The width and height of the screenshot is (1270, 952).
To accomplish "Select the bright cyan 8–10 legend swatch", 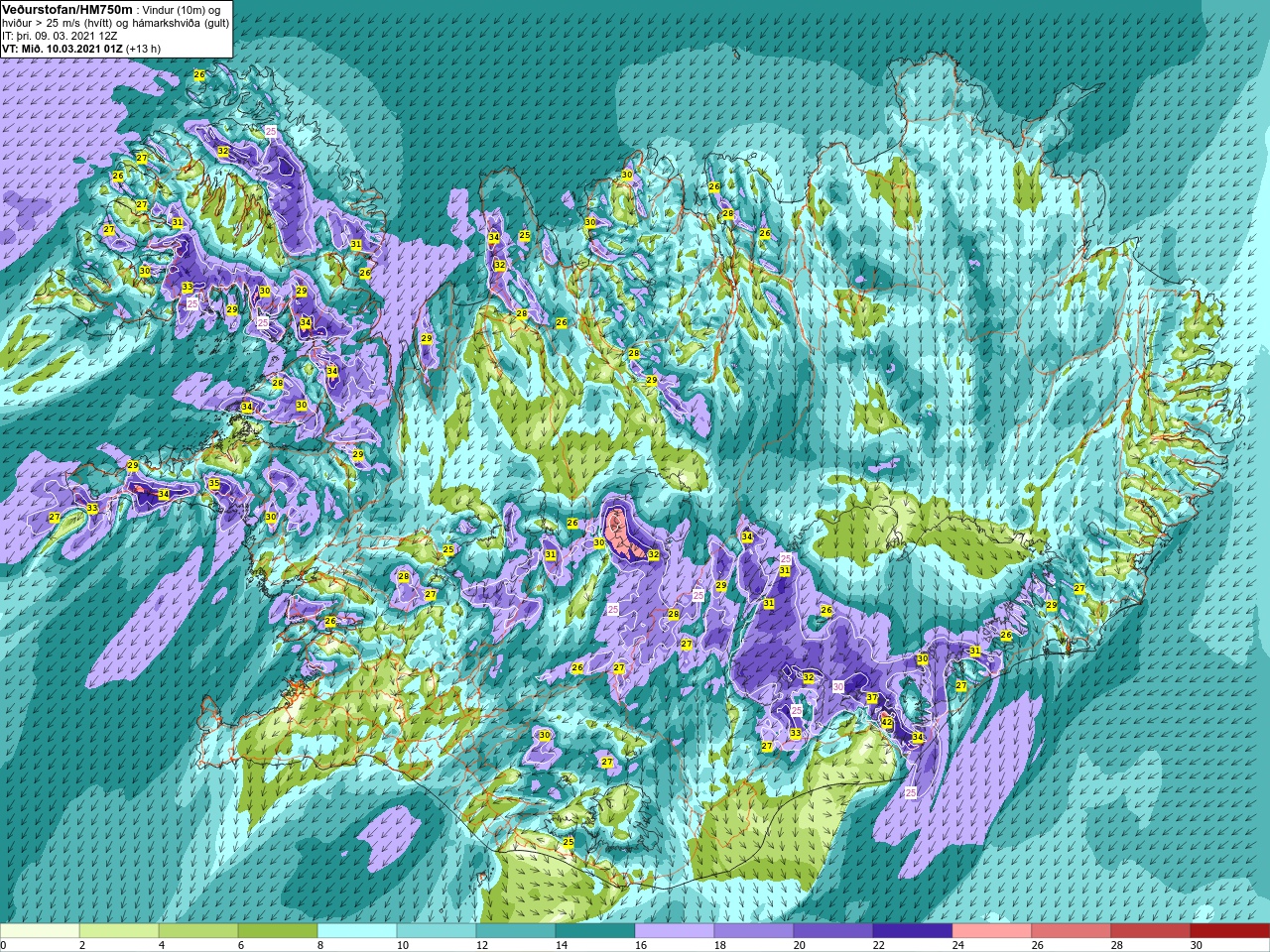I will pyautogui.click(x=357, y=931).
